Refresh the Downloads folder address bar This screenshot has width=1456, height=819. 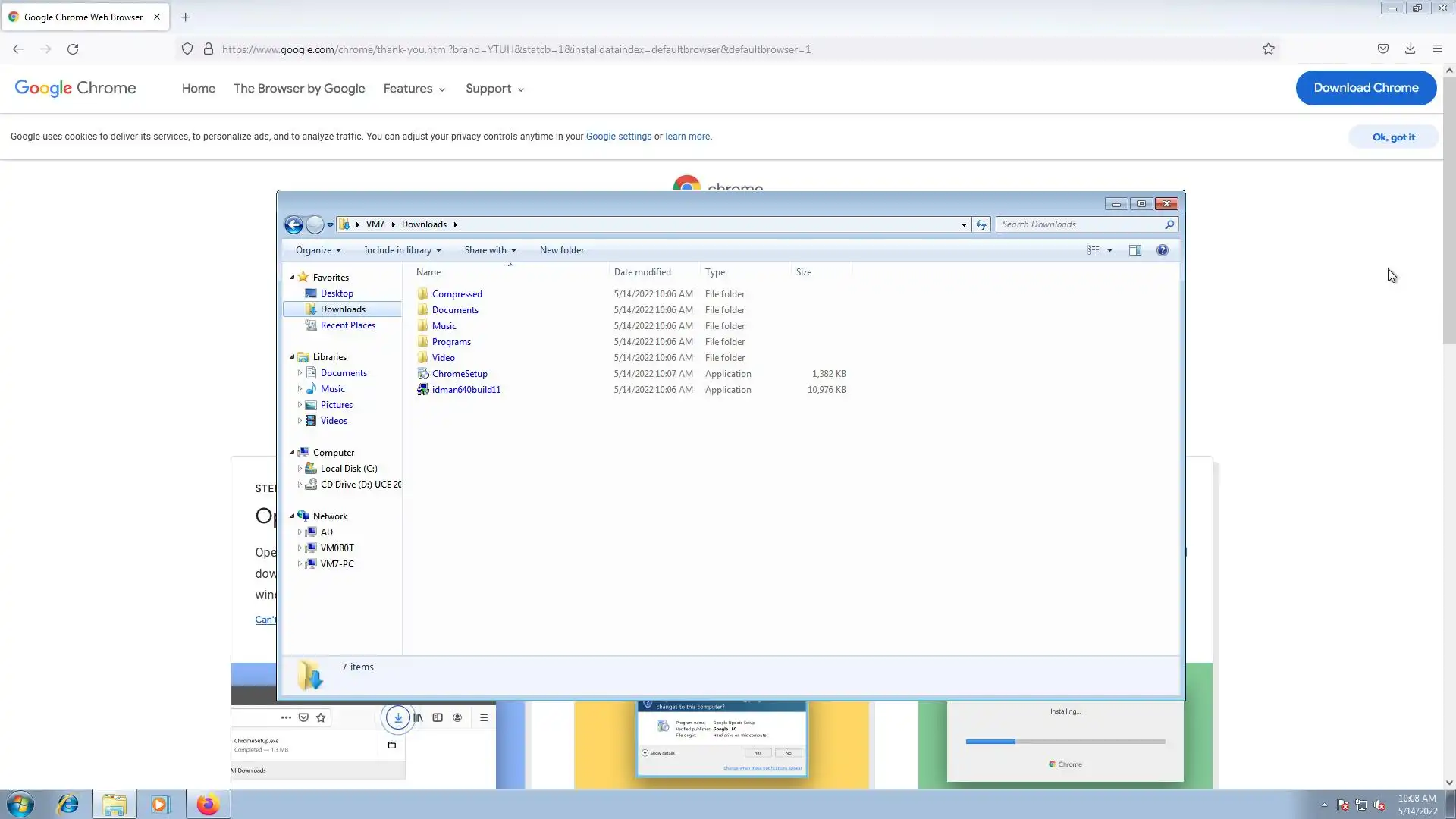[x=981, y=224]
